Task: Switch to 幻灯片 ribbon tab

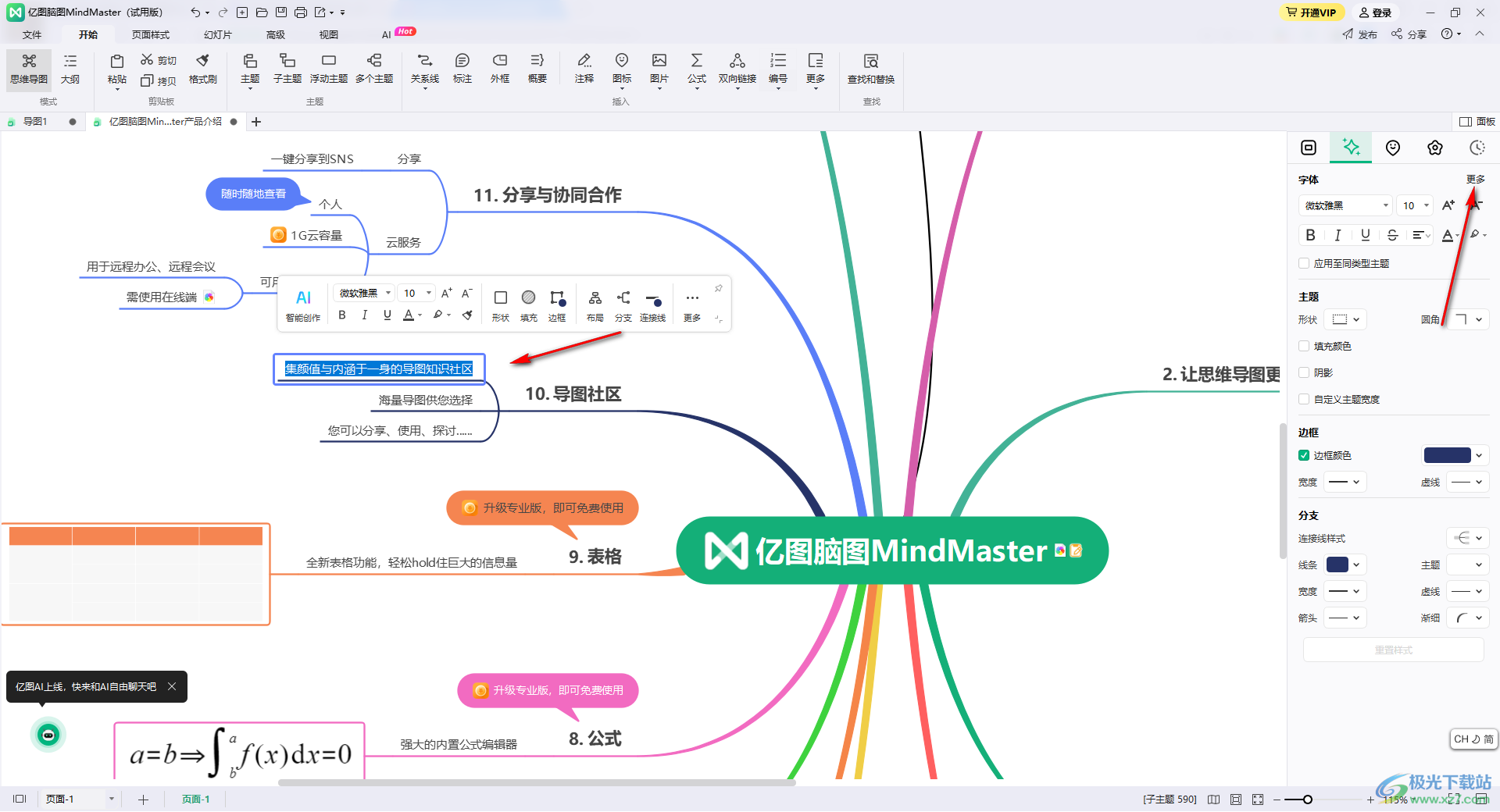Action: [x=218, y=34]
